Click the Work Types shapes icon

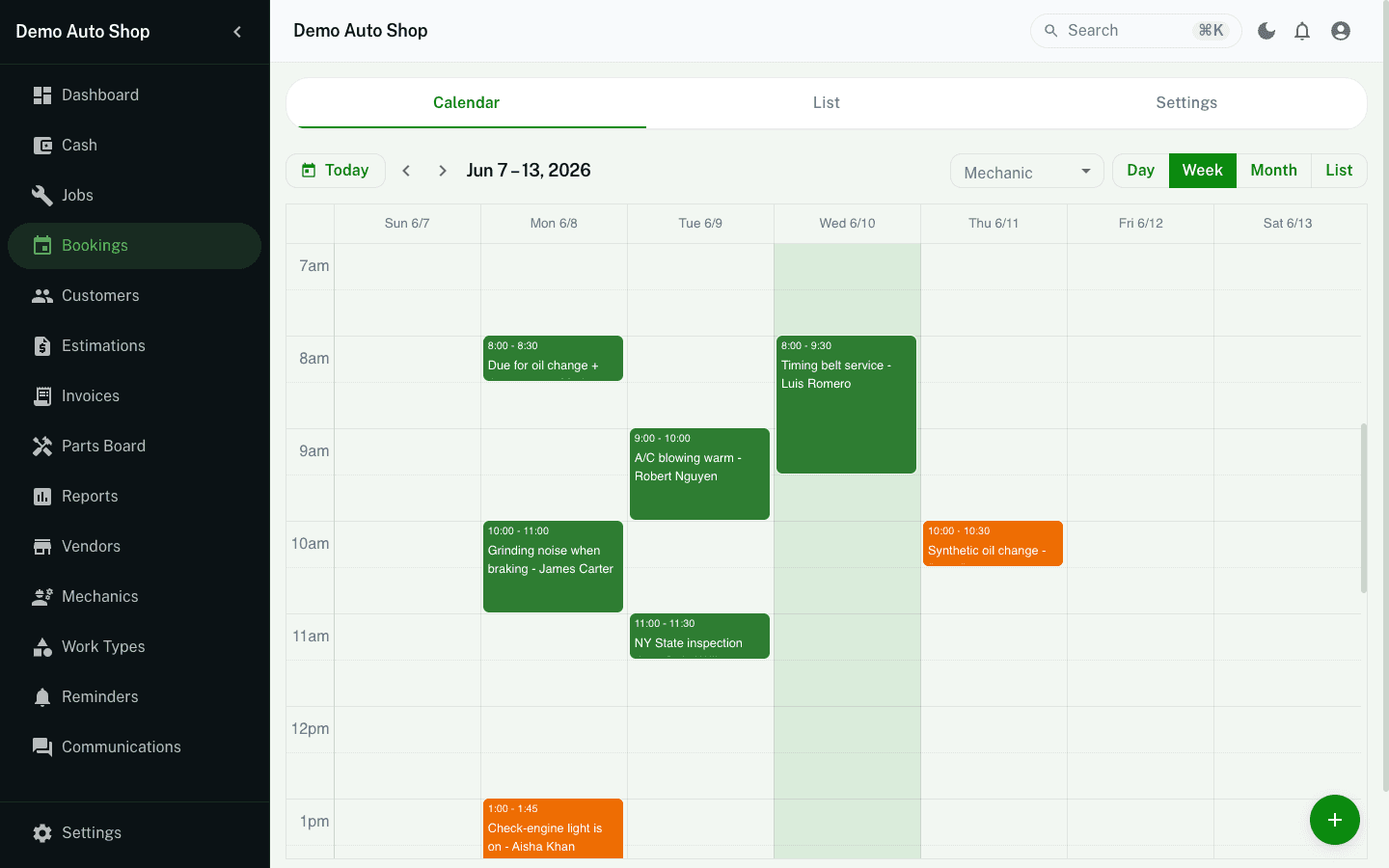point(42,646)
